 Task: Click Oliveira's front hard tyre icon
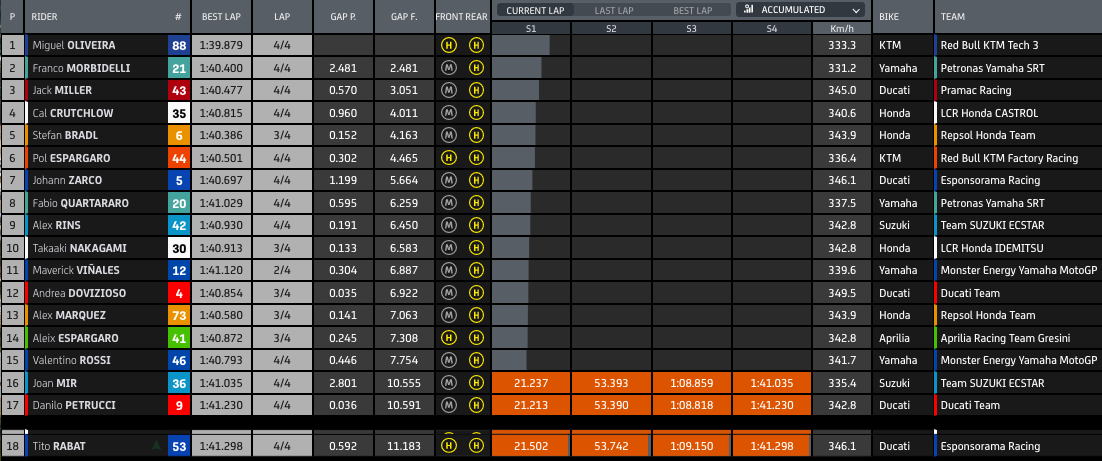448,46
